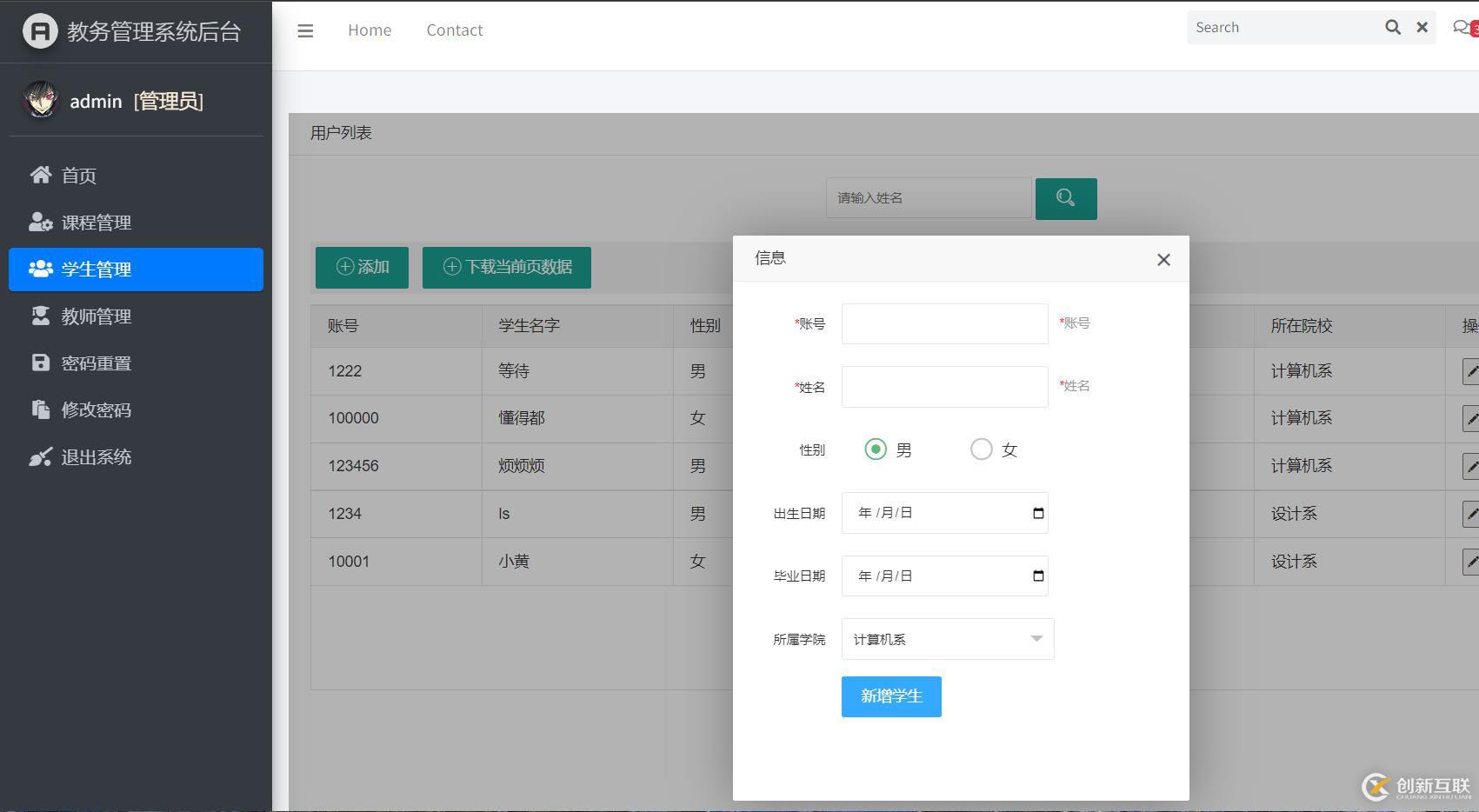
Task: Clear the top search with X icon
Action: point(1422,27)
